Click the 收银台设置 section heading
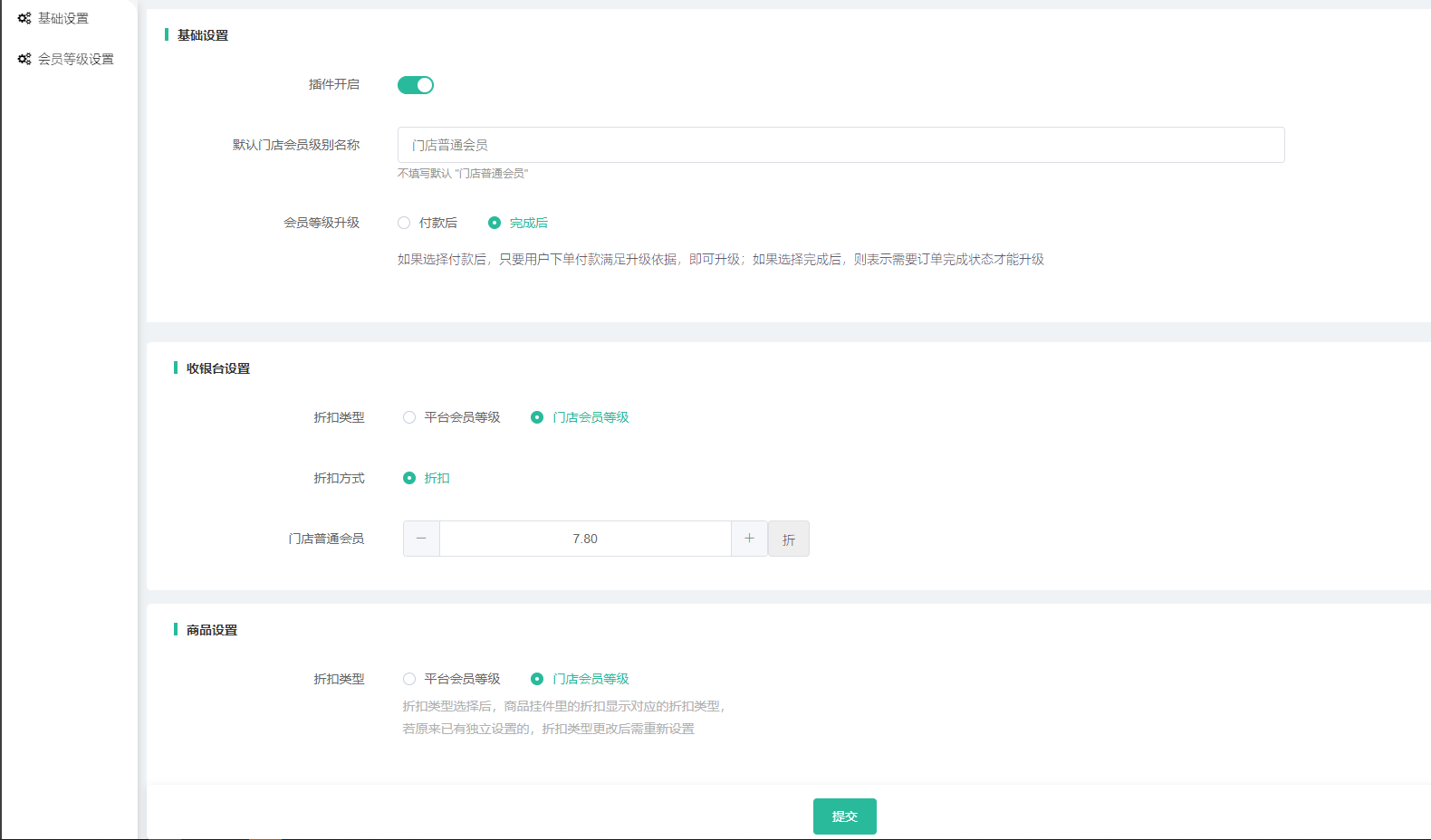The height and width of the screenshot is (840, 1431). (x=218, y=368)
